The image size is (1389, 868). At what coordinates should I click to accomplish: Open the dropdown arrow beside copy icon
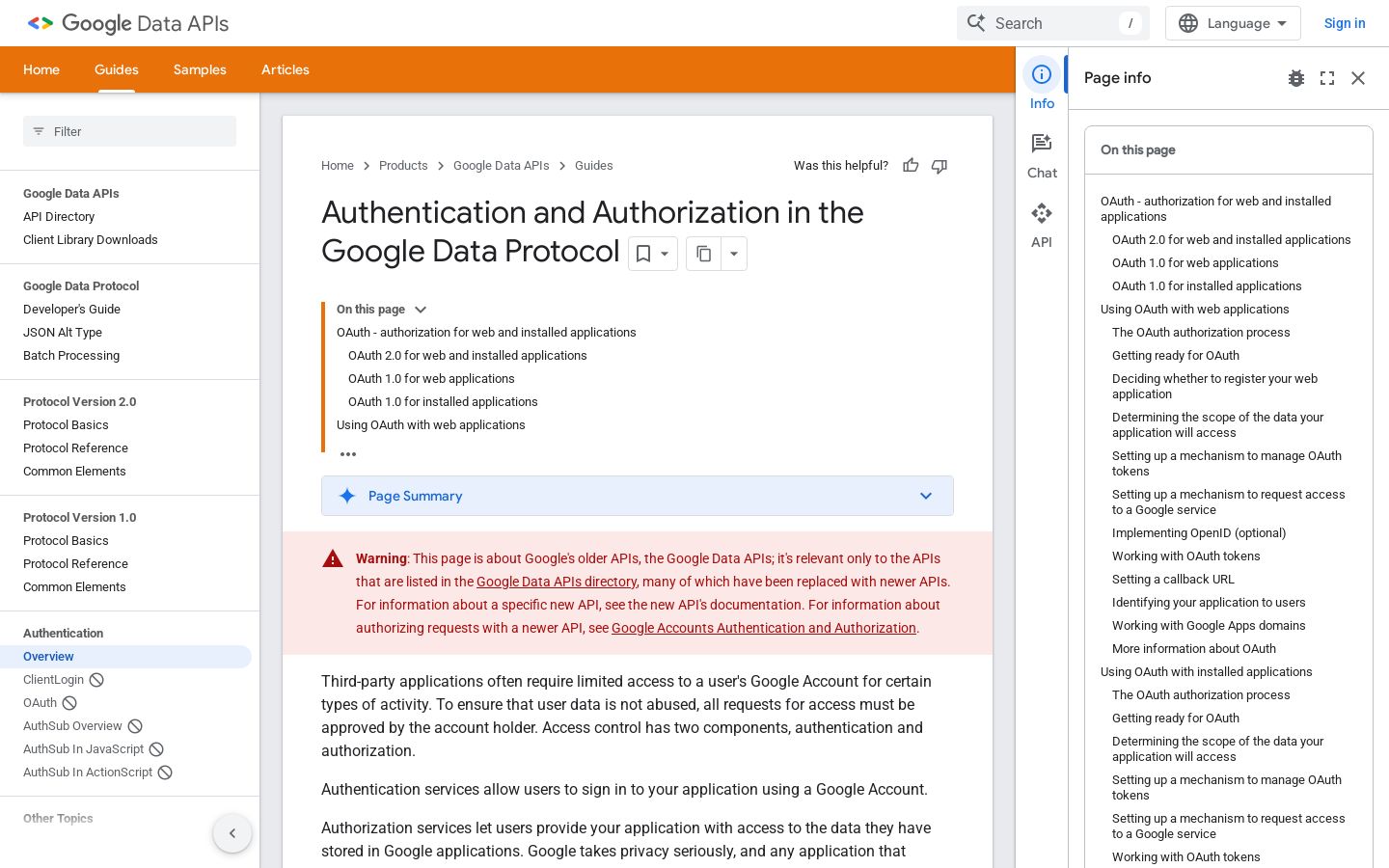734,254
